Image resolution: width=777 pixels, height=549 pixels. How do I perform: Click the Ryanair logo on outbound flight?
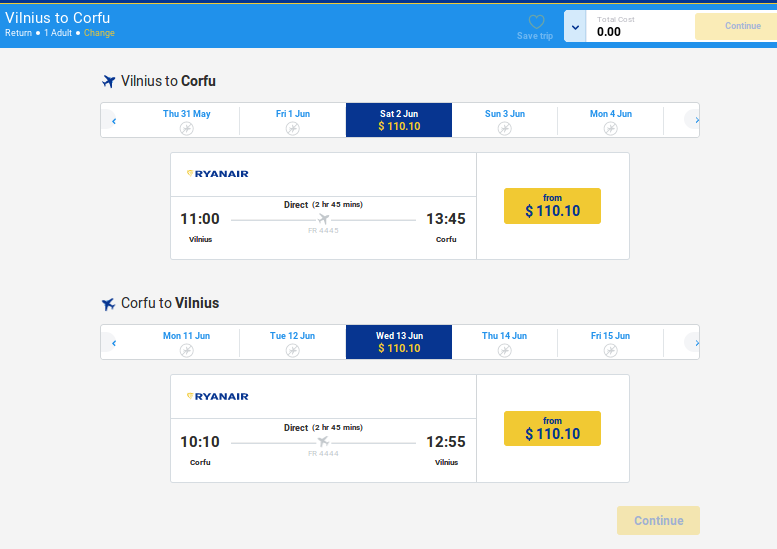[218, 174]
